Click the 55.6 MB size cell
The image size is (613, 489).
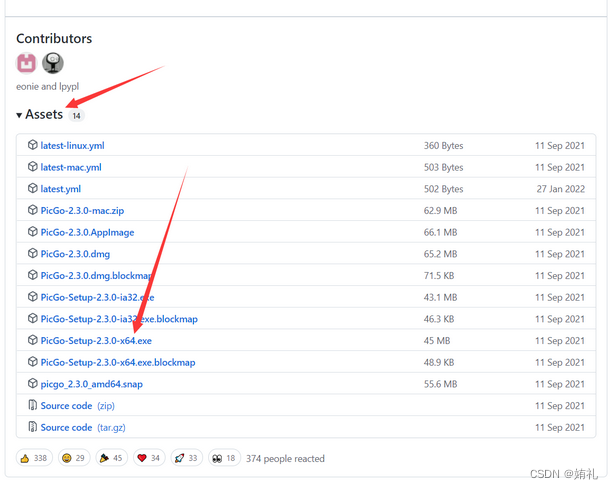(x=440, y=384)
